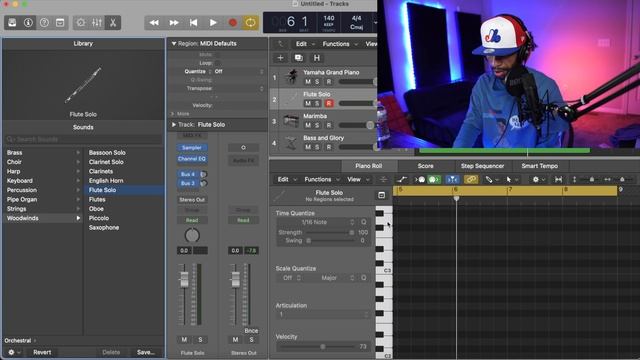Screen dimensions: 640x360
Task: Collapse the Region MIDI Defaults disclosure triangle
Action: click(x=174, y=43)
